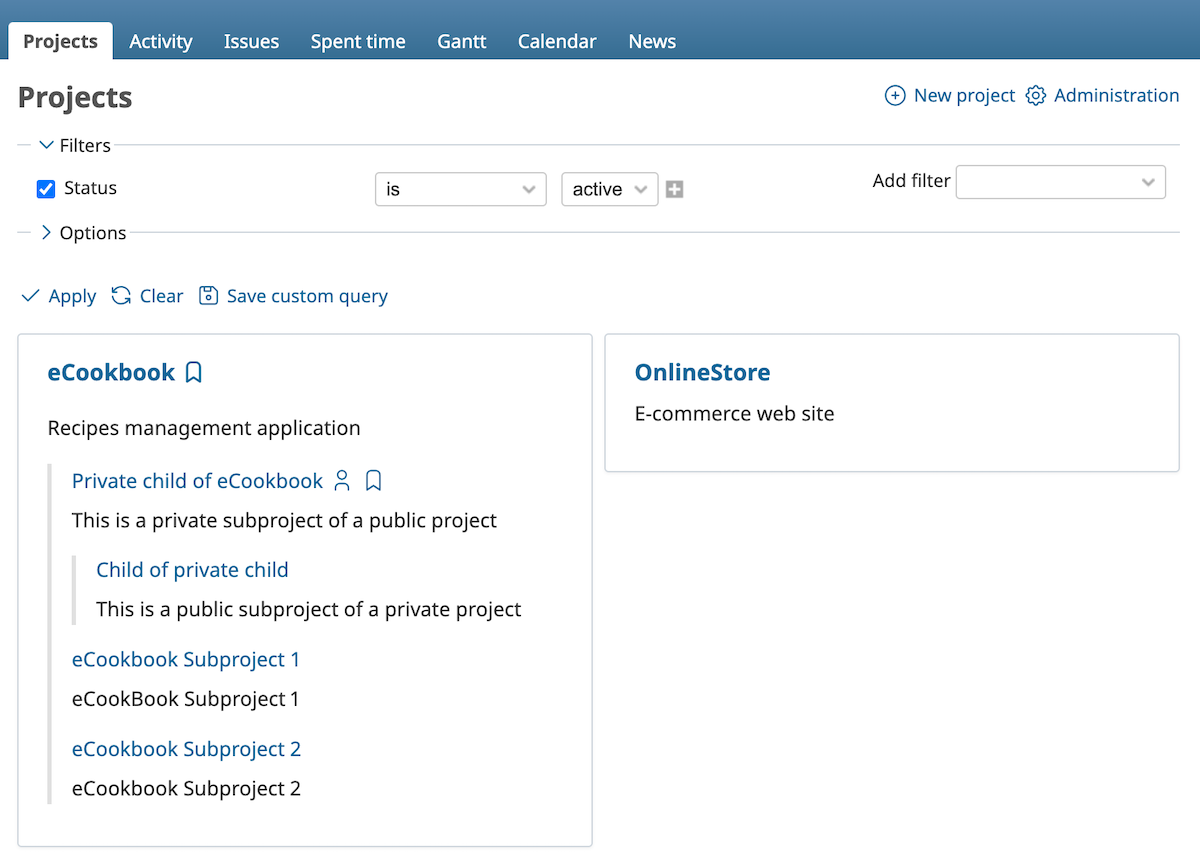Switch to the Calendar tab

pos(556,41)
